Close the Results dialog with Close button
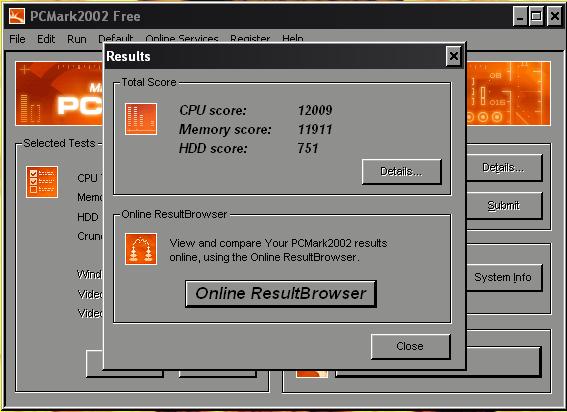The height and width of the screenshot is (412, 567). click(410, 346)
